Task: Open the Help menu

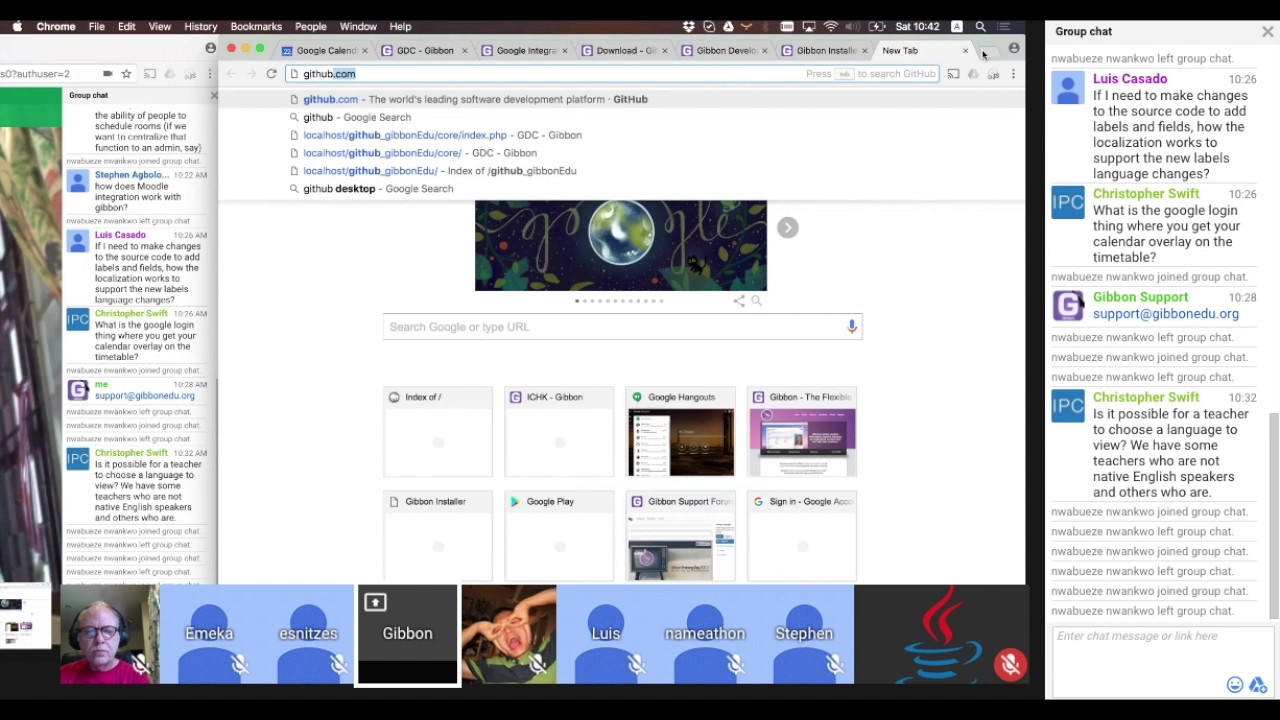Action: tap(400, 27)
